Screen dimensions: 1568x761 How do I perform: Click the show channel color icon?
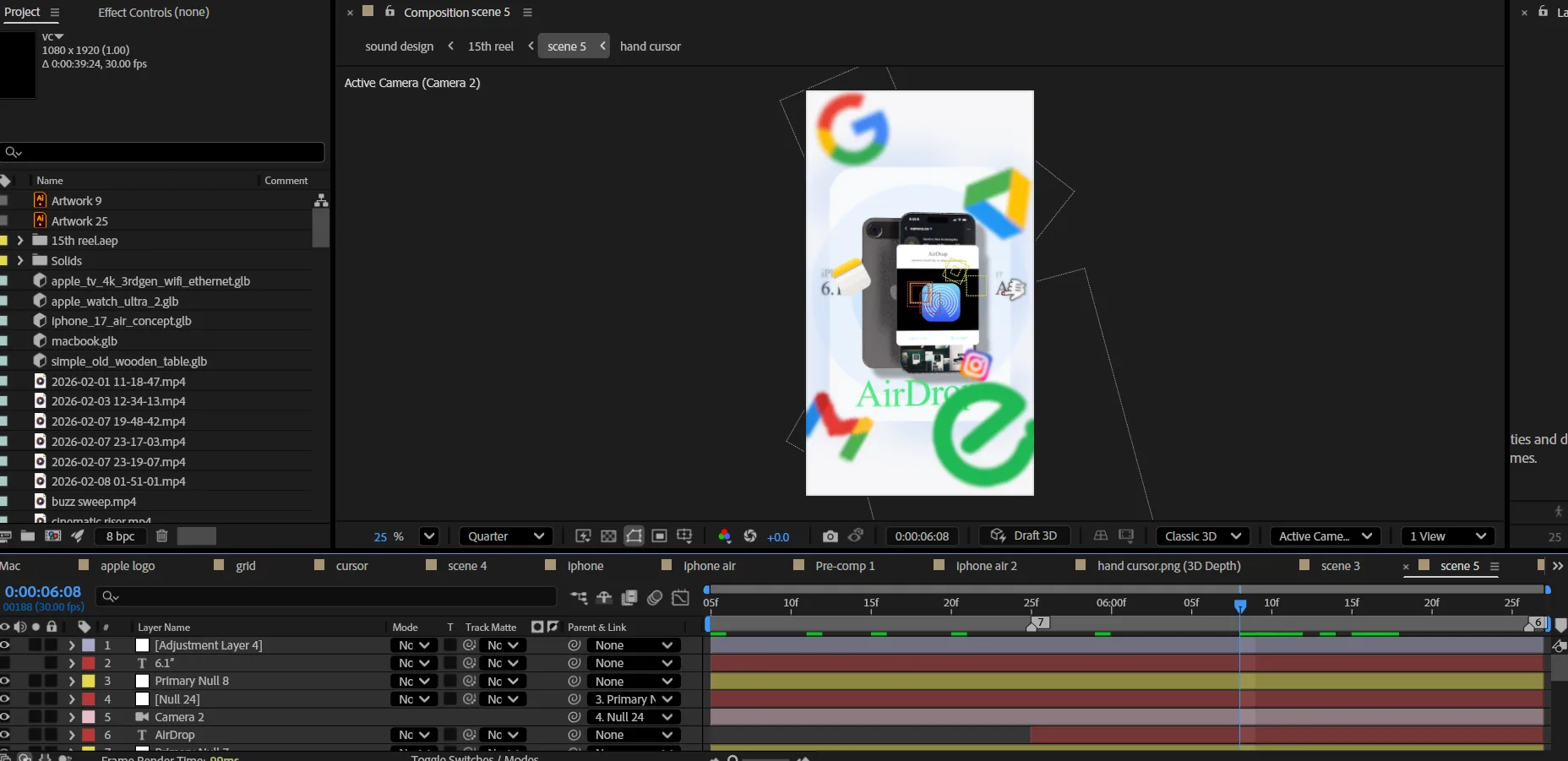click(x=724, y=536)
